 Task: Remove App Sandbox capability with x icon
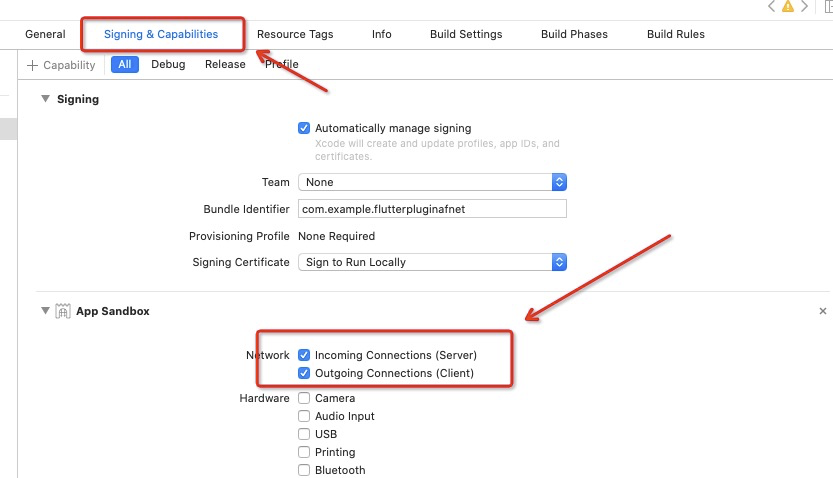[822, 311]
